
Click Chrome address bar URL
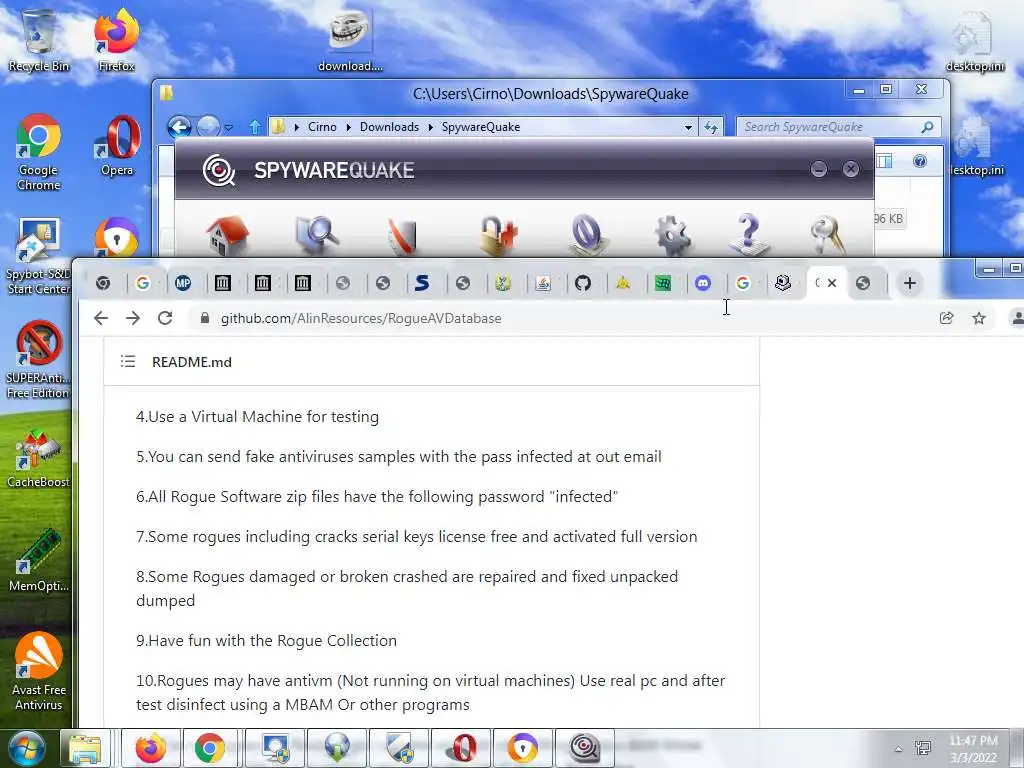(x=361, y=318)
